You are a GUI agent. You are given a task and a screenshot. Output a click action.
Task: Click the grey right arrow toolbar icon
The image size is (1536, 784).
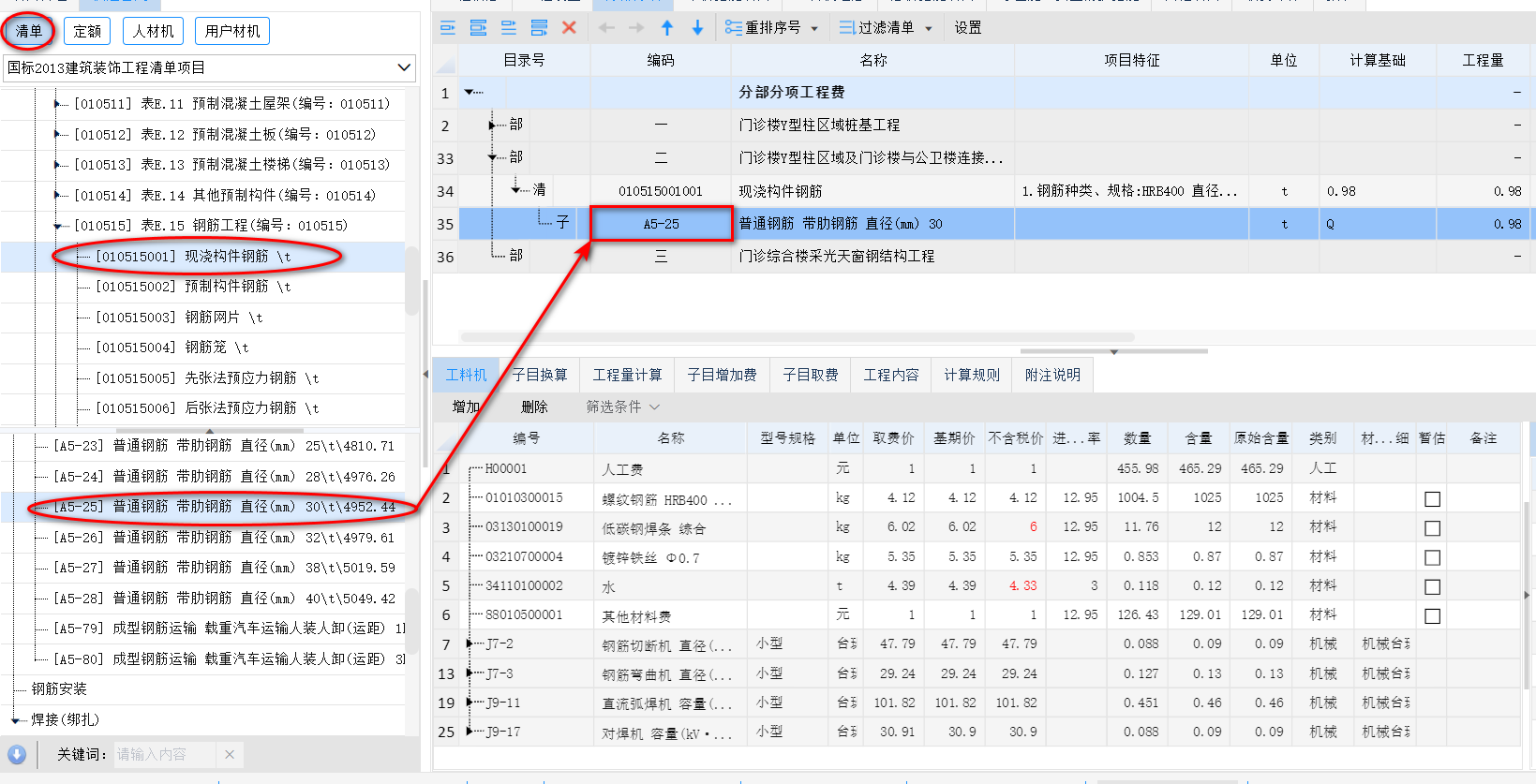pyautogui.click(x=636, y=28)
